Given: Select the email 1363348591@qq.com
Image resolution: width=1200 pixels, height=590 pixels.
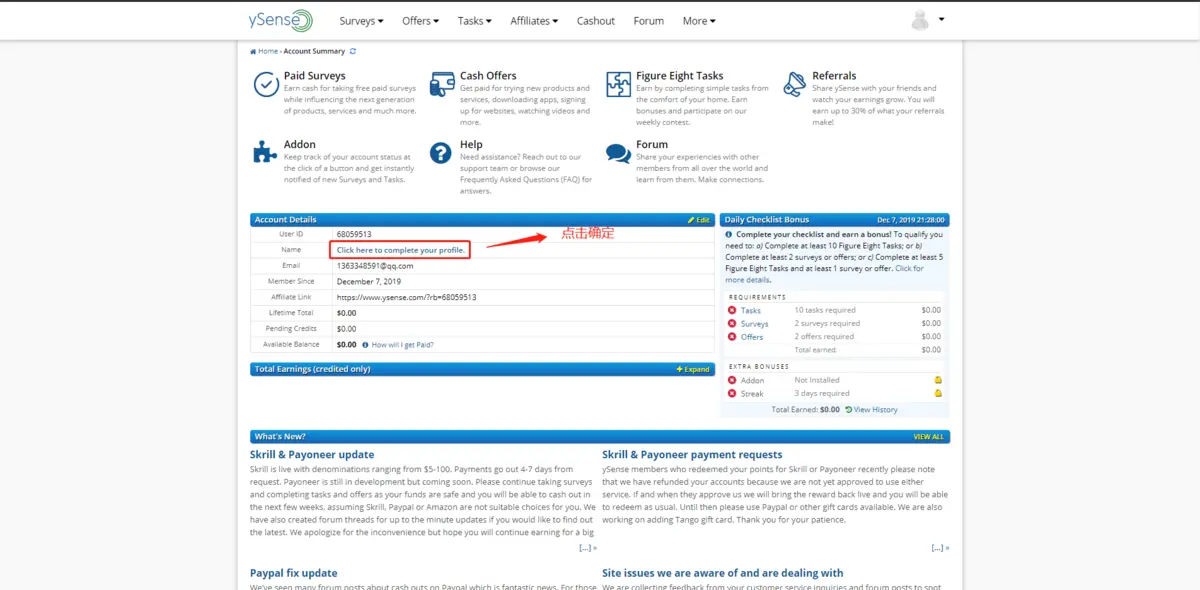Looking at the screenshot, I should [x=375, y=266].
